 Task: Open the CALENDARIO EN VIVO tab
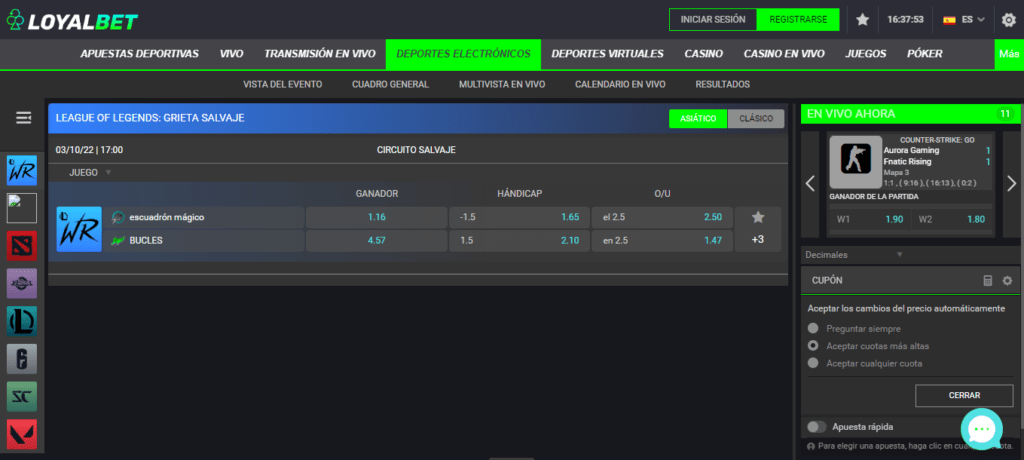click(620, 85)
